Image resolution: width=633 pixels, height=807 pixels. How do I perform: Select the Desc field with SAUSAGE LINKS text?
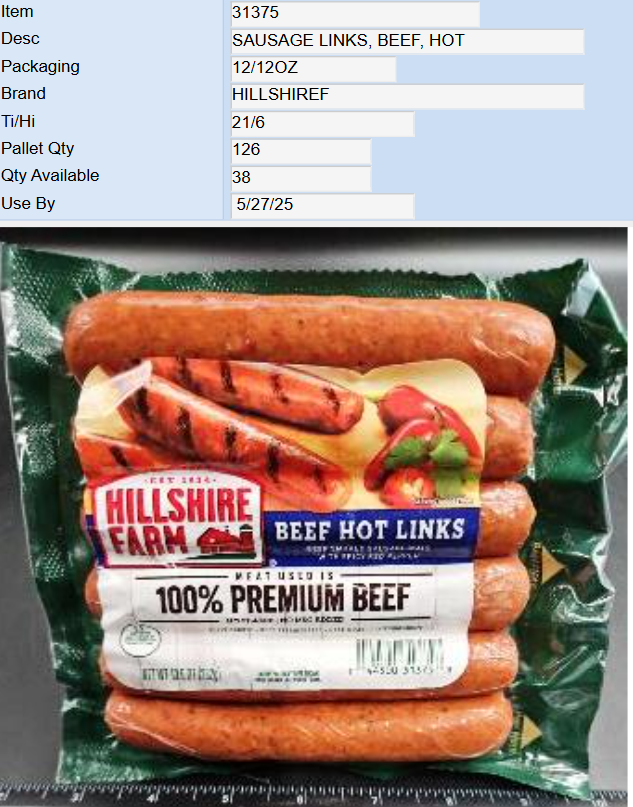[x=408, y=41]
